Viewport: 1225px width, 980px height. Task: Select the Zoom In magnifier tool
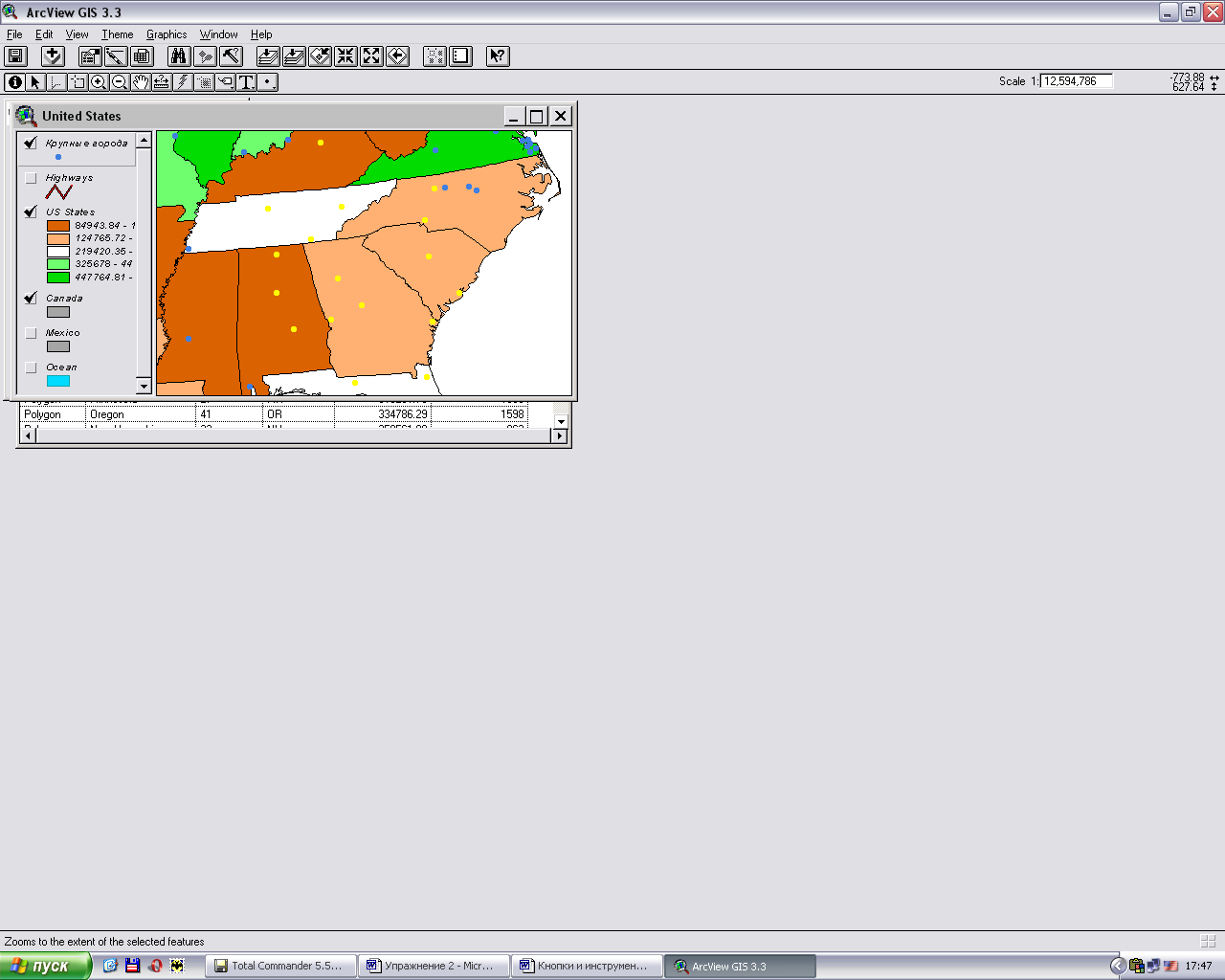99,82
